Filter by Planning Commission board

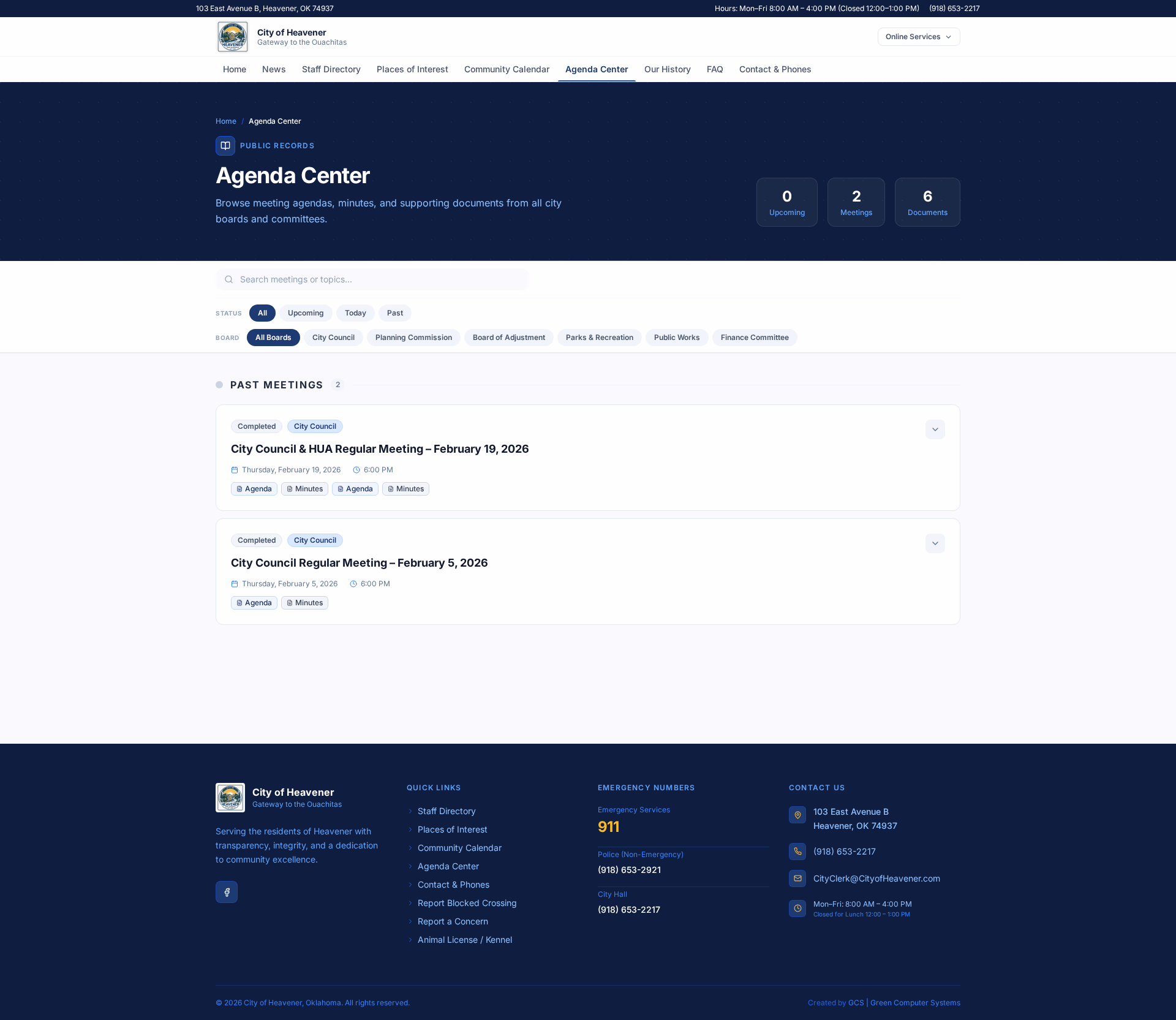413,338
